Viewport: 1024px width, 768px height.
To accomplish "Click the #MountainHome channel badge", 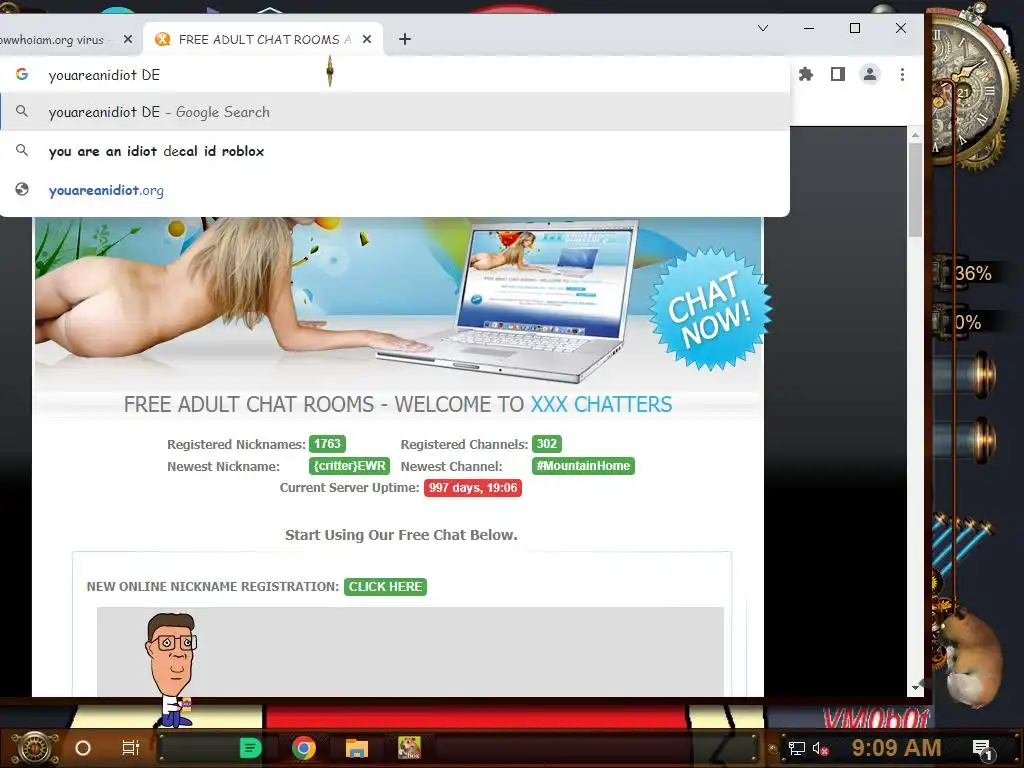I will [x=583, y=466].
